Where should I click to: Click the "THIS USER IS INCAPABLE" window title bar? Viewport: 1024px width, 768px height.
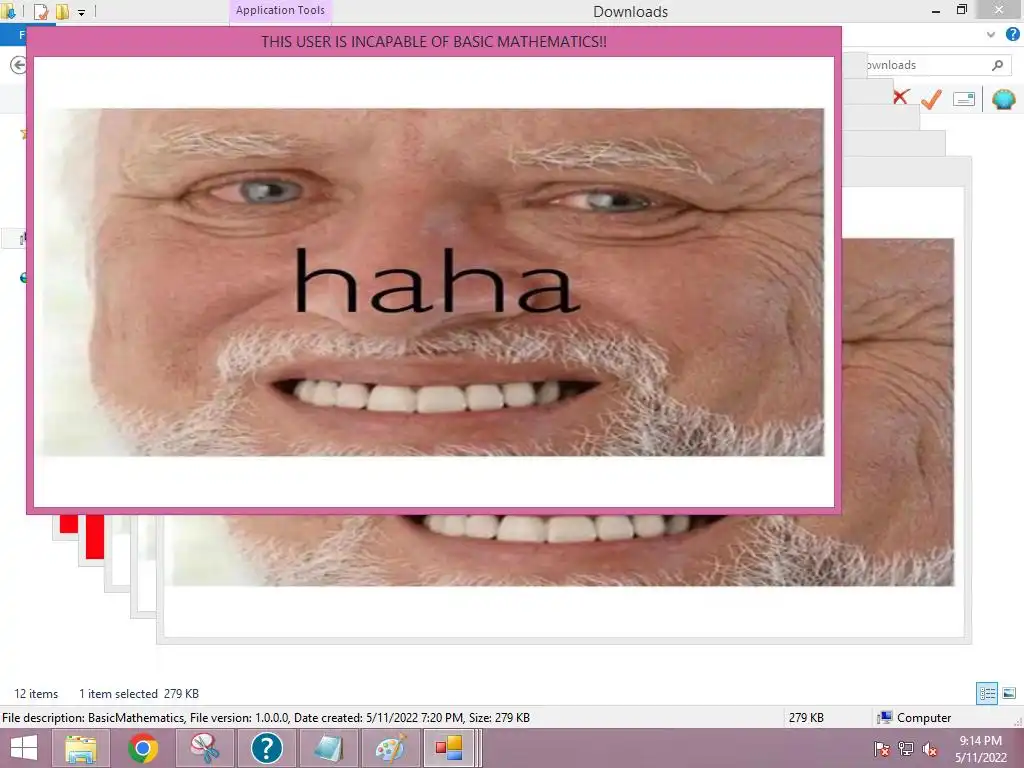click(434, 42)
